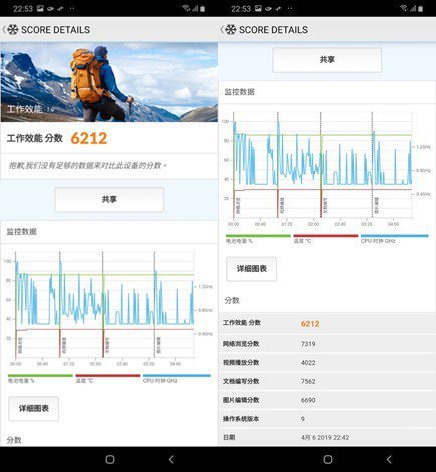Tap PCMark snowflake logo in left header
436x472 pixels.
click(13, 30)
